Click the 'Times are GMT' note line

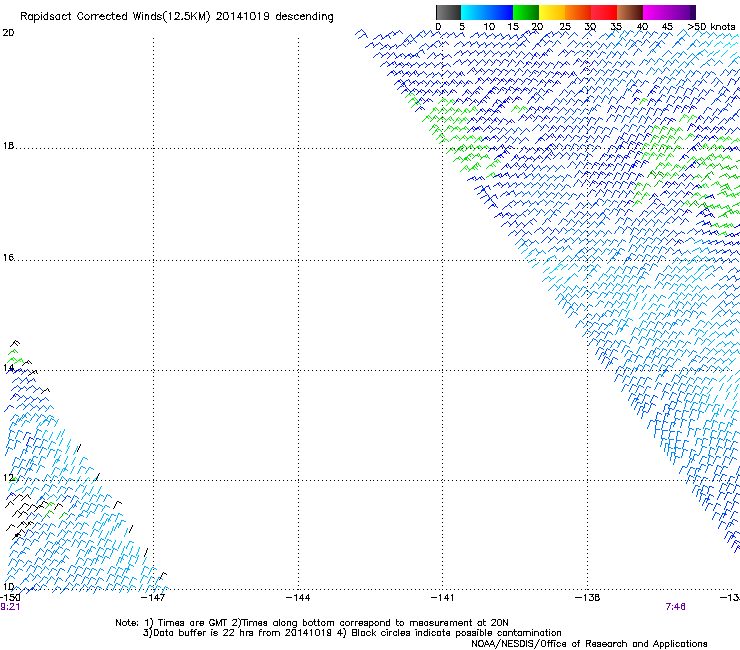point(312,623)
